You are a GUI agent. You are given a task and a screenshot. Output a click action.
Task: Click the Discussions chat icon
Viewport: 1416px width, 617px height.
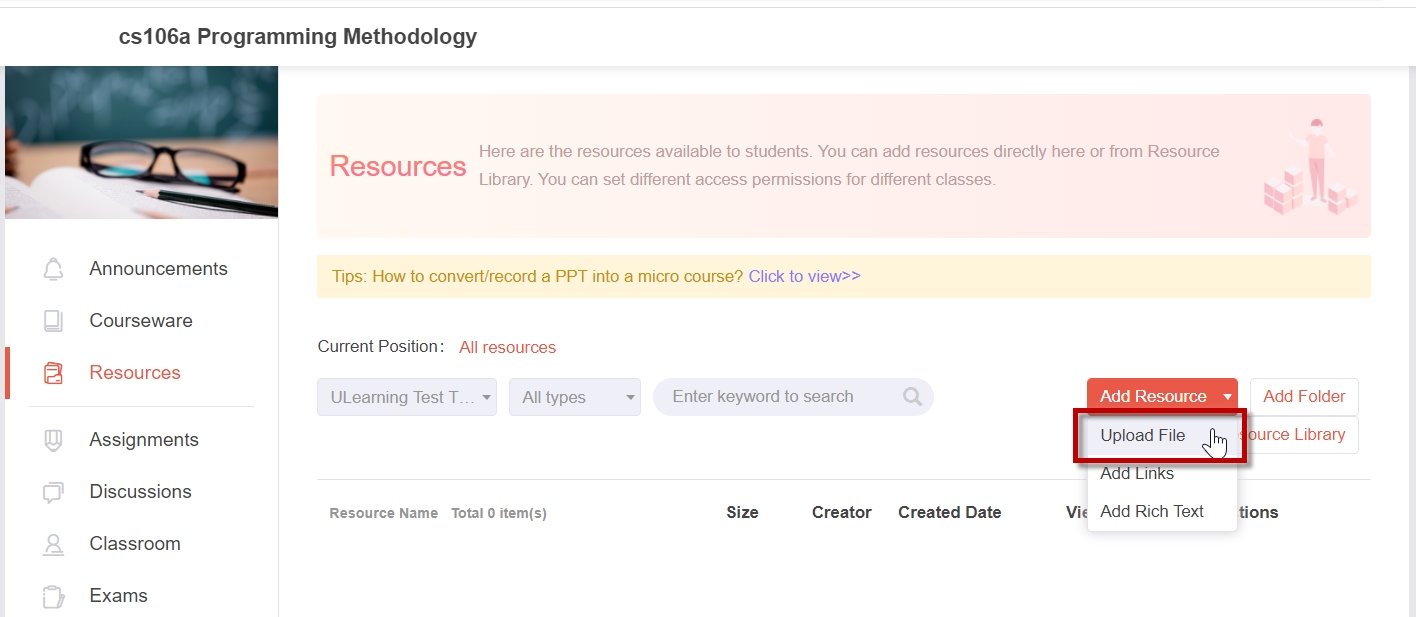pos(53,492)
